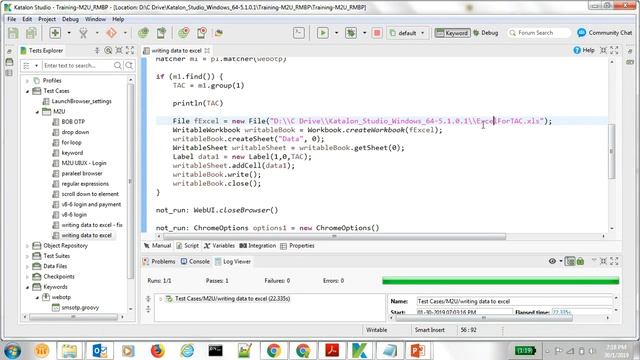Switch to Keyword perspective
640x360 pixels.
pyautogui.click(x=452, y=33)
